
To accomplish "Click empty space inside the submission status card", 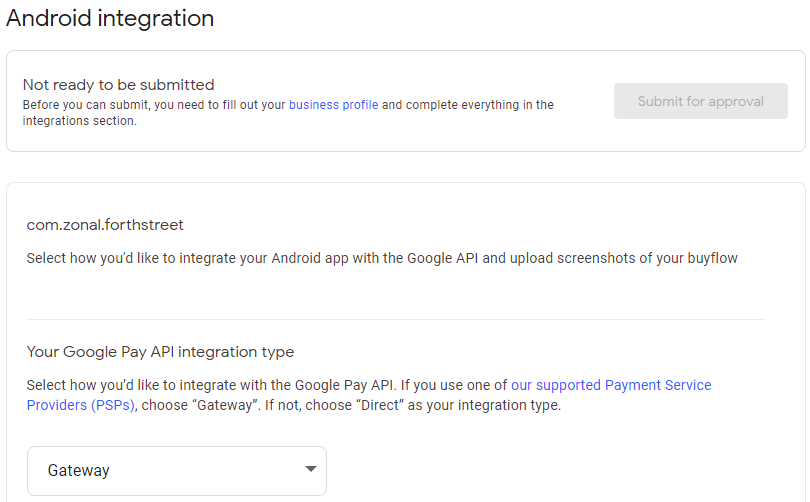I will pos(584,135).
